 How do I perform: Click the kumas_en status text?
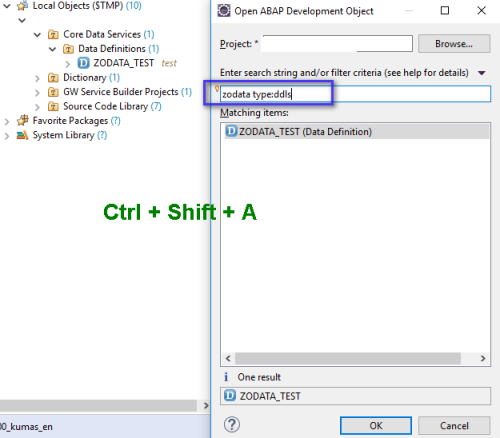pos(26,427)
